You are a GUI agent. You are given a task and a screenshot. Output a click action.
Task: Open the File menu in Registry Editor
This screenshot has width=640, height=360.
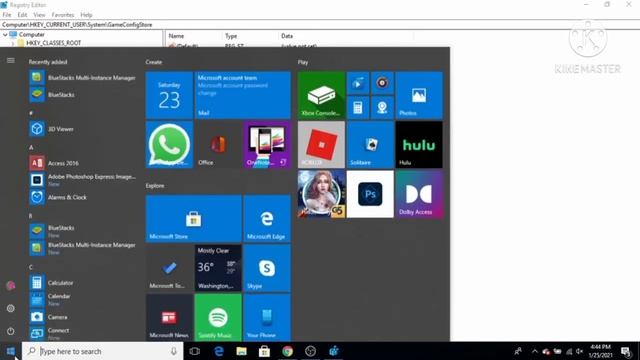pyautogui.click(x=7, y=15)
